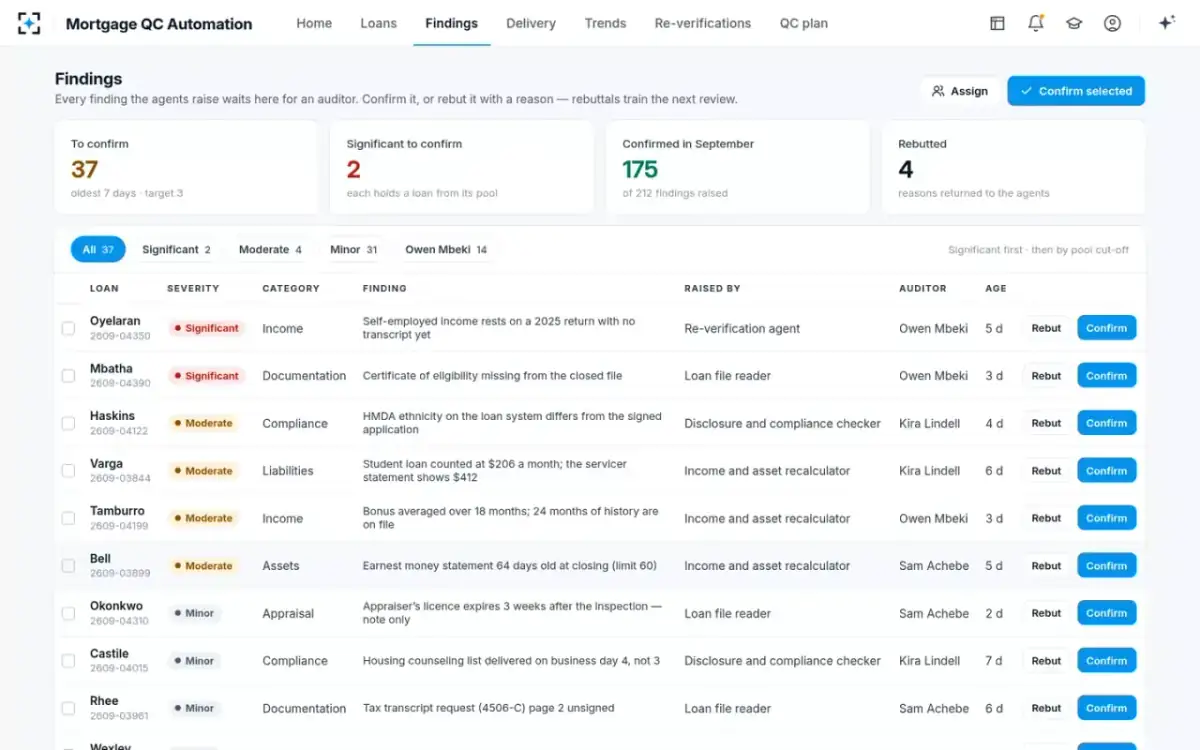Click the Significant badge on Oyelaran row
The width and height of the screenshot is (1200, 750).
tap(206, 328)
